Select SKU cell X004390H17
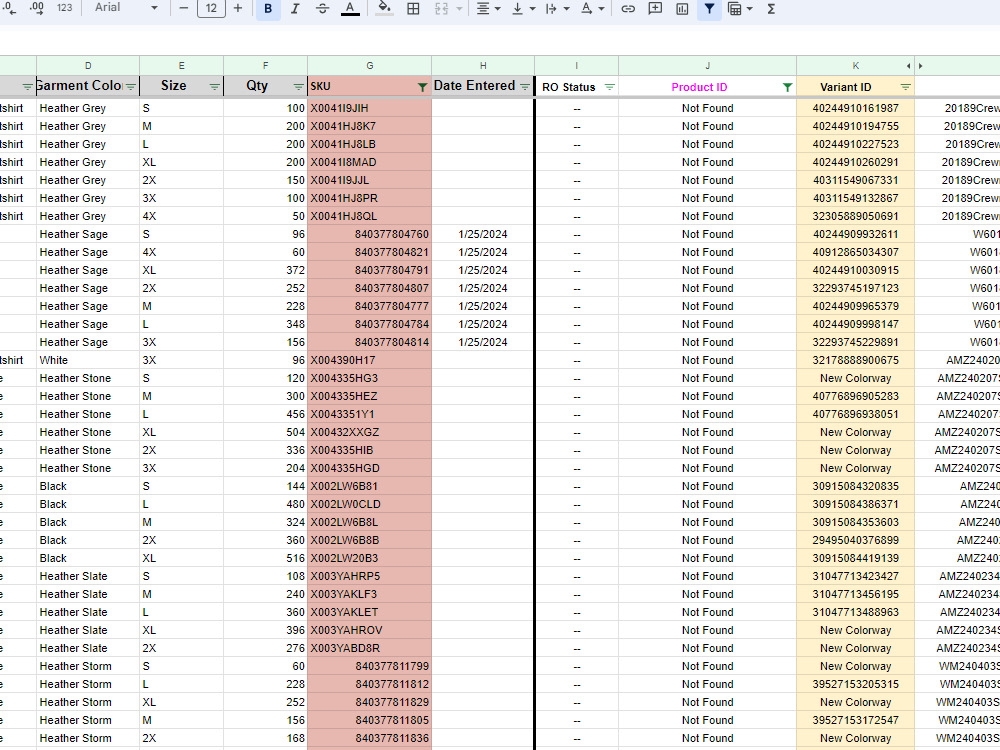1000x750 pixels. [369, 360]
